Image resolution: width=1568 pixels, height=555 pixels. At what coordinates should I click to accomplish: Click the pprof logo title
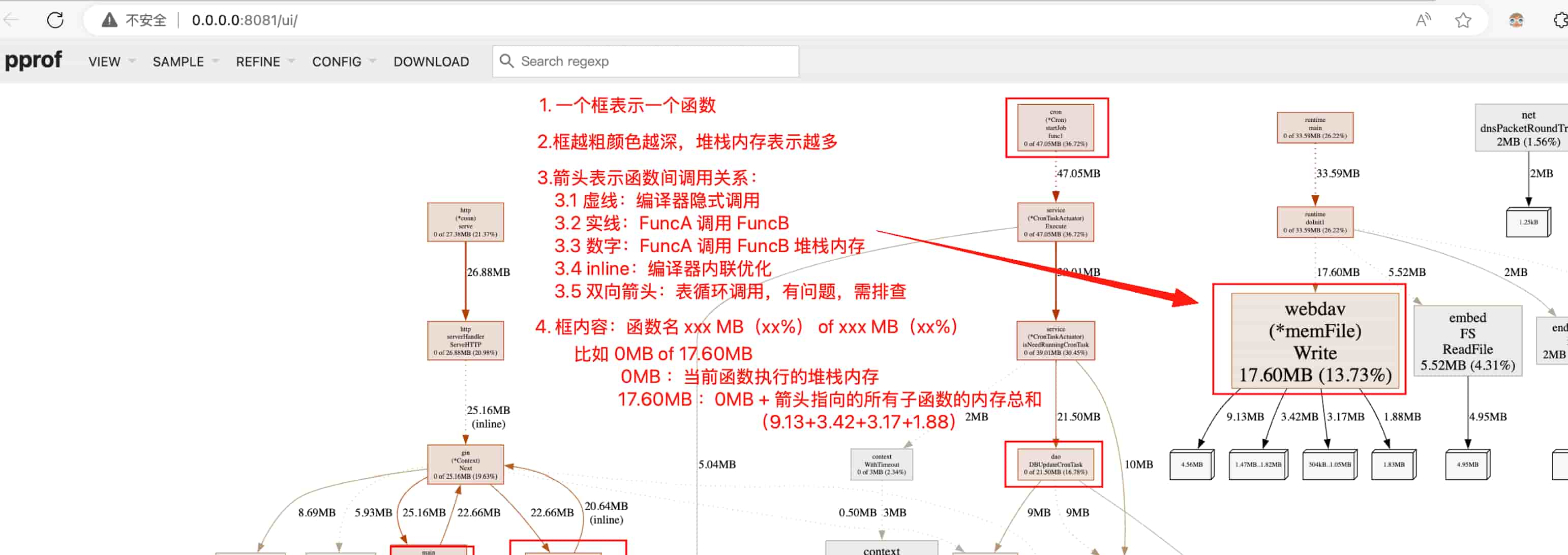[34, 60]
